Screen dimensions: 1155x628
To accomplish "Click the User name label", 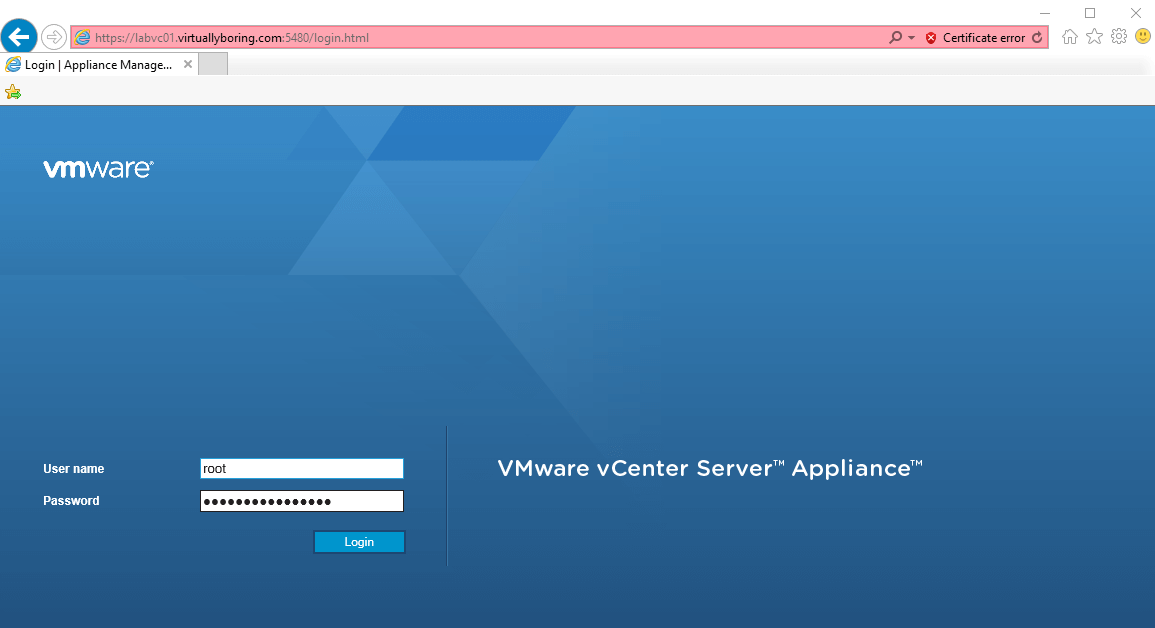I will (74, 469).
